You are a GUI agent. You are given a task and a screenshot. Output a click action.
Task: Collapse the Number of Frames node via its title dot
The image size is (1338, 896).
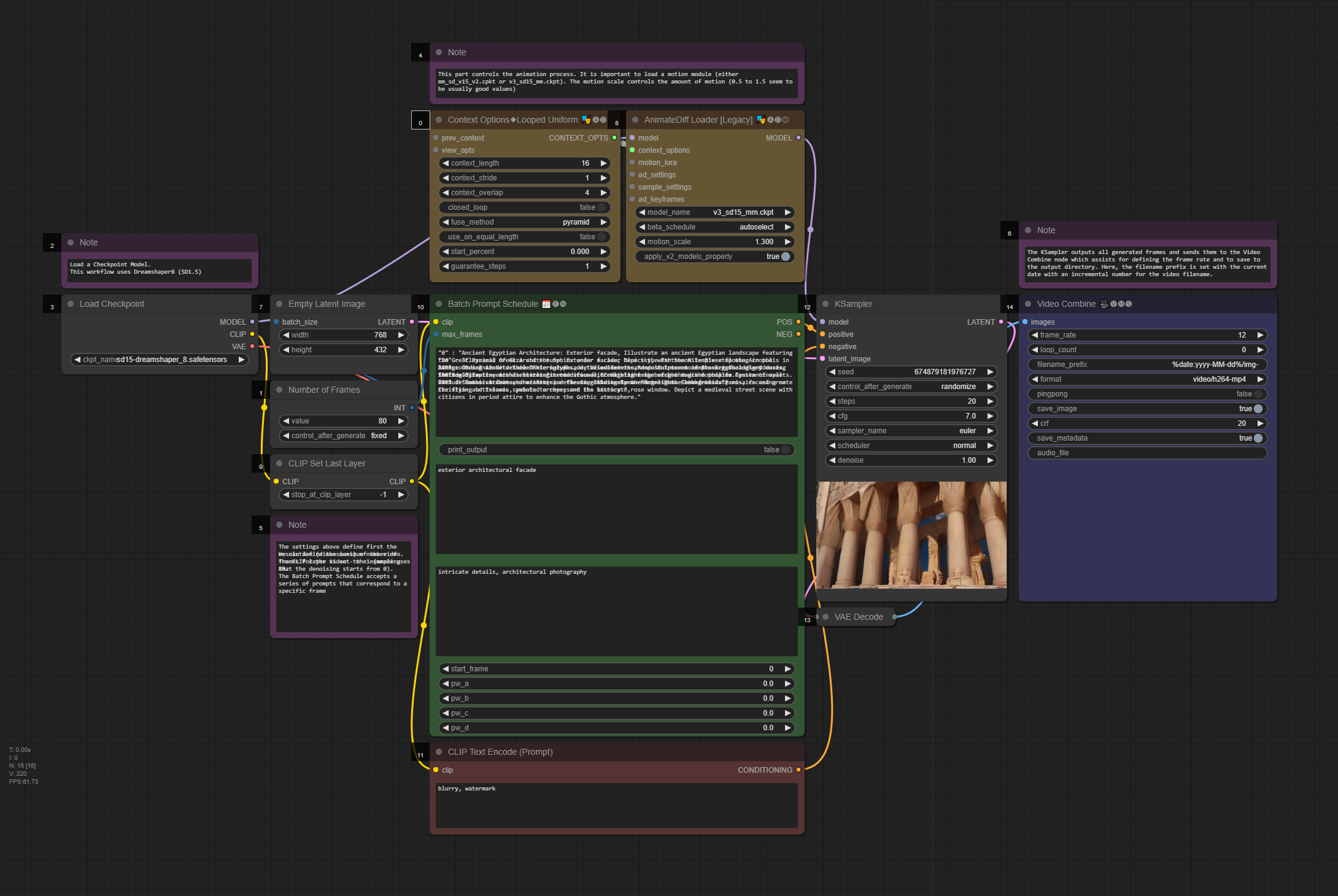click(x=279, y=390)
